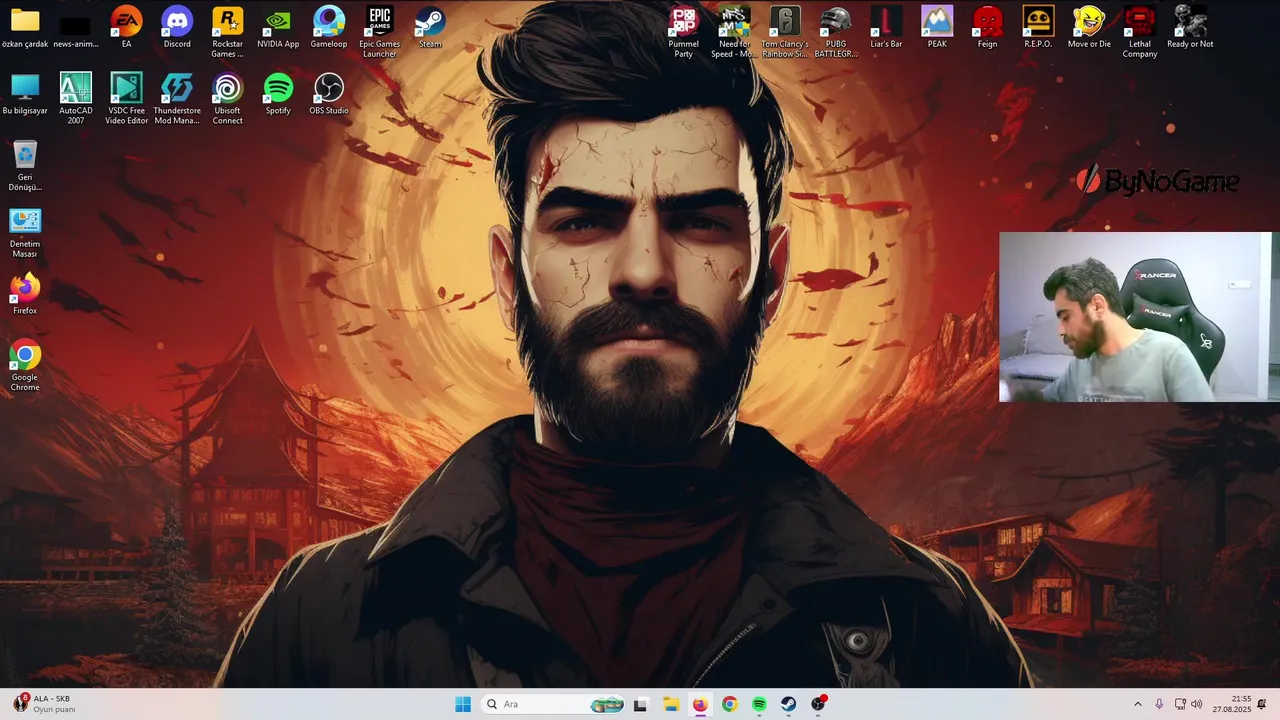Open Epic Games Launcher shortcut
The width and height of the screenshot is (1280, 720).
tap(379, 32)
